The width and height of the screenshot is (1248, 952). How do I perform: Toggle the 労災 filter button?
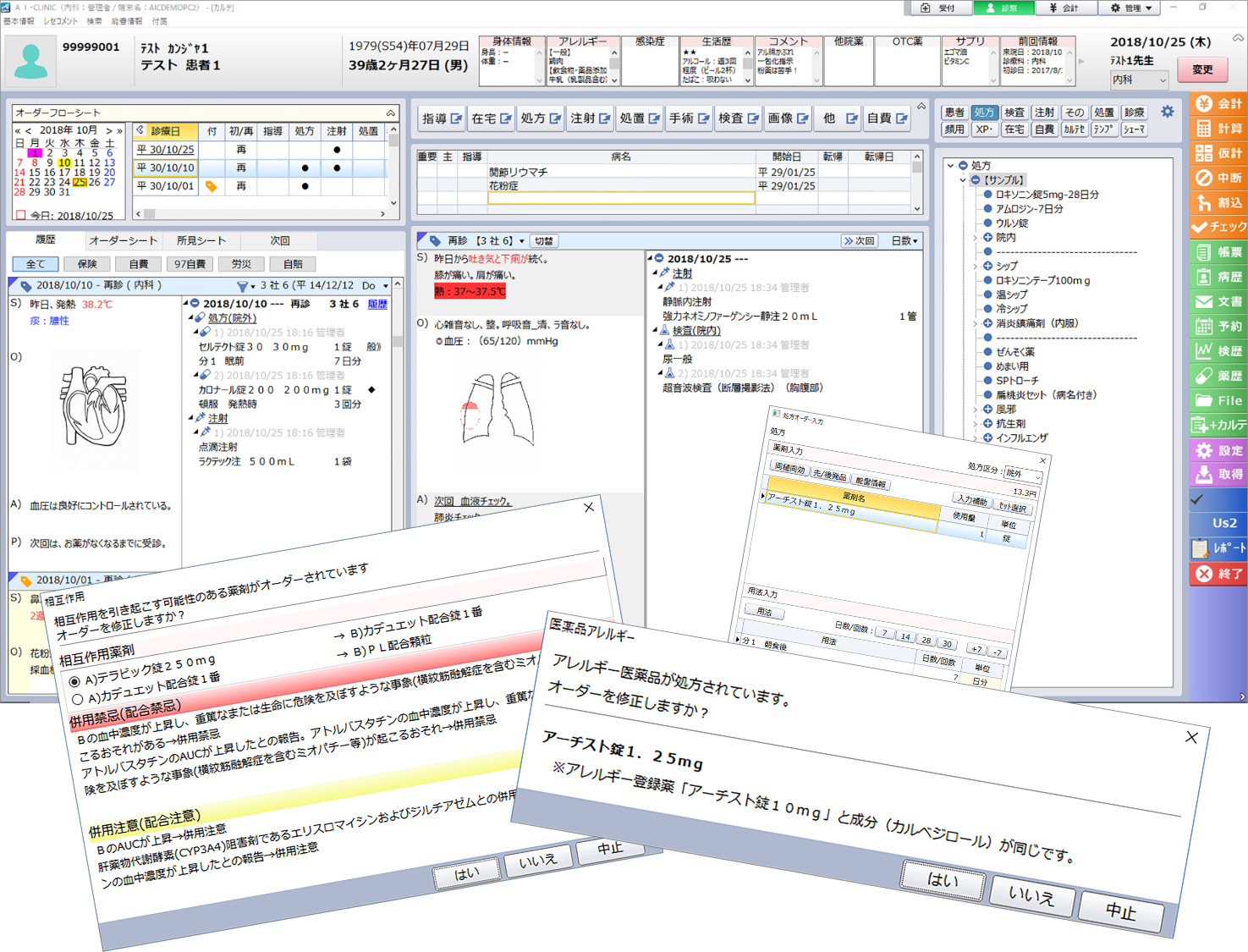click(241, 264)
